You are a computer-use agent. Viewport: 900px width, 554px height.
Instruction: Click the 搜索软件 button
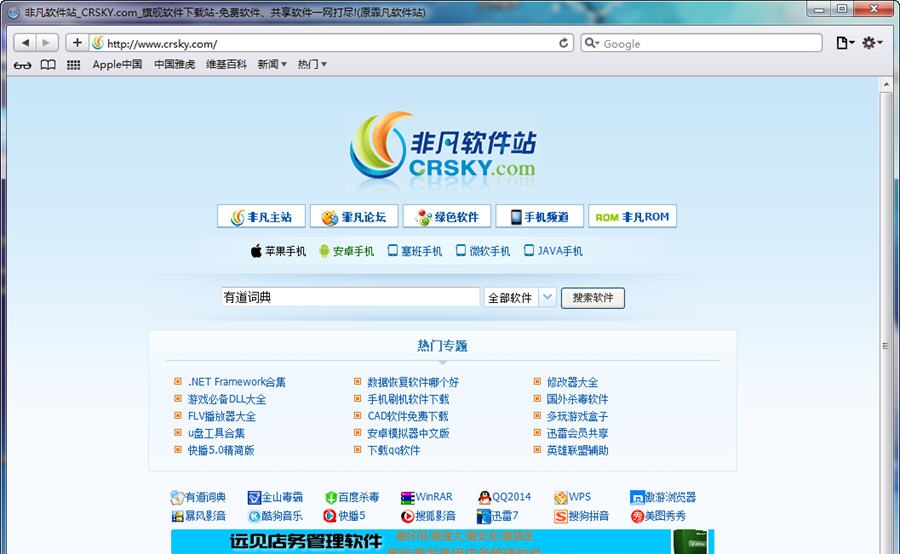(593, 298)
